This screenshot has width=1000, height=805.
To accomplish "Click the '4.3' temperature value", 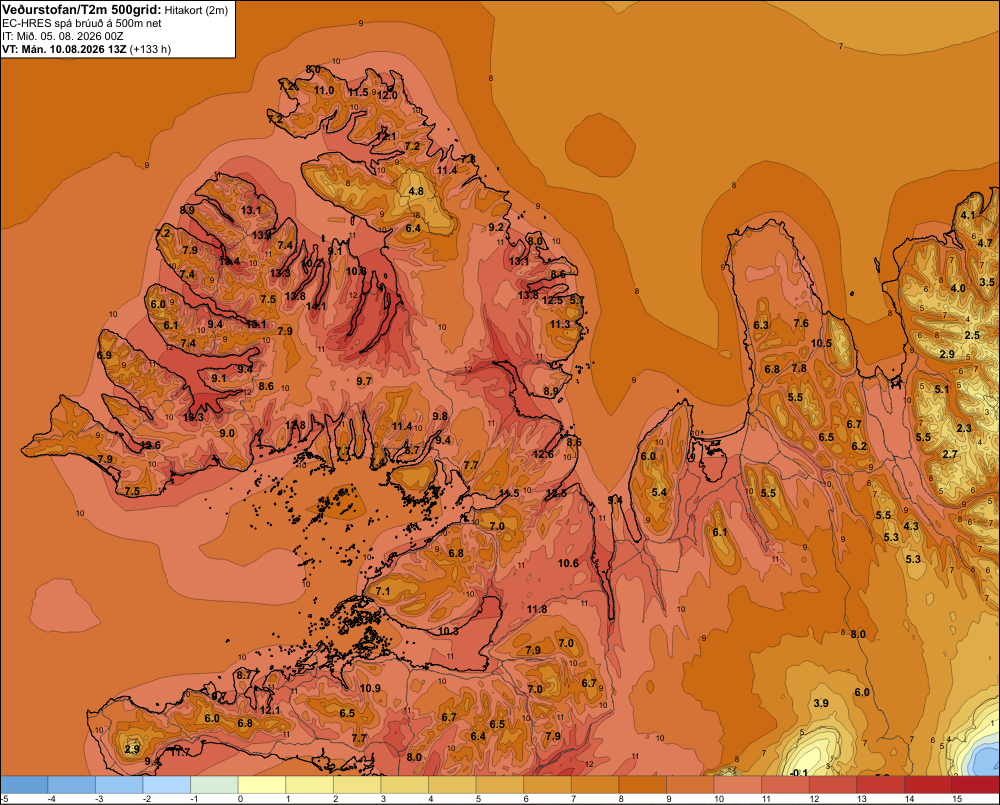I will click(x=911, y=526).
